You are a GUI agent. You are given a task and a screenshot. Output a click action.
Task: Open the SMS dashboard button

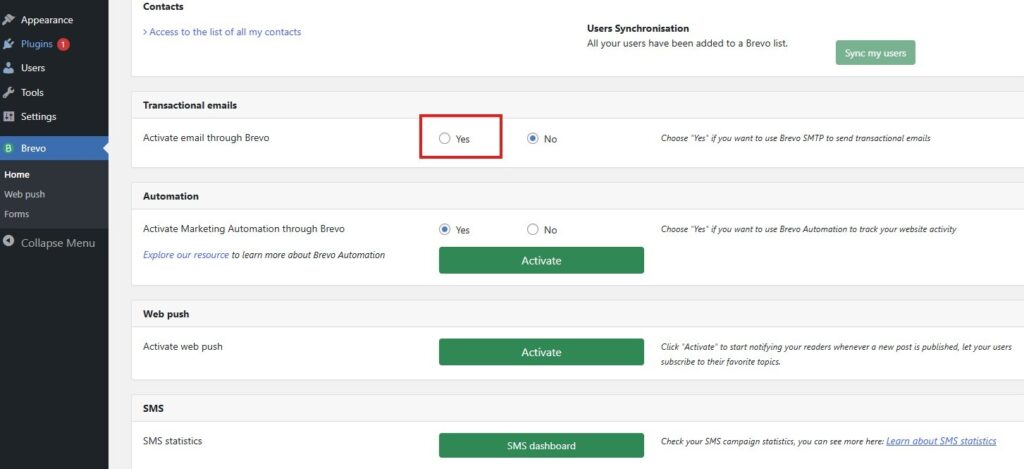point(541,446)
